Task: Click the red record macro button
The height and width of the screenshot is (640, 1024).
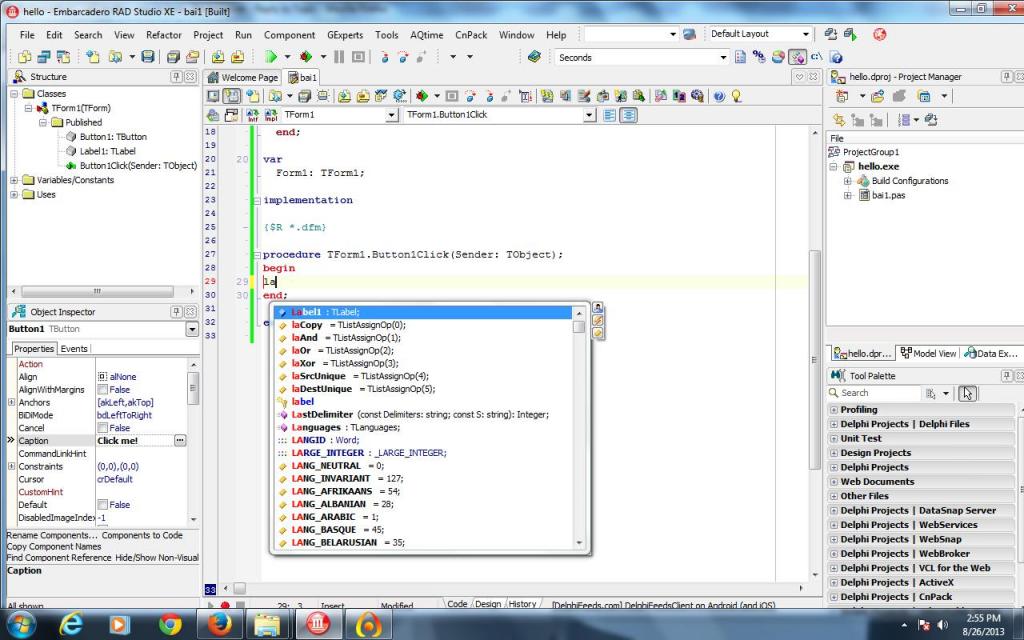Action: point(224,605)
